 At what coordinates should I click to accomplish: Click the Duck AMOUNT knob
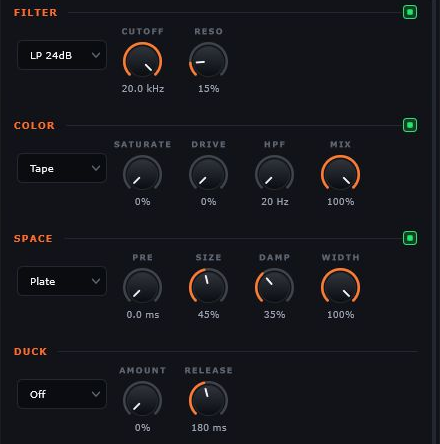(x=142, y=400)
